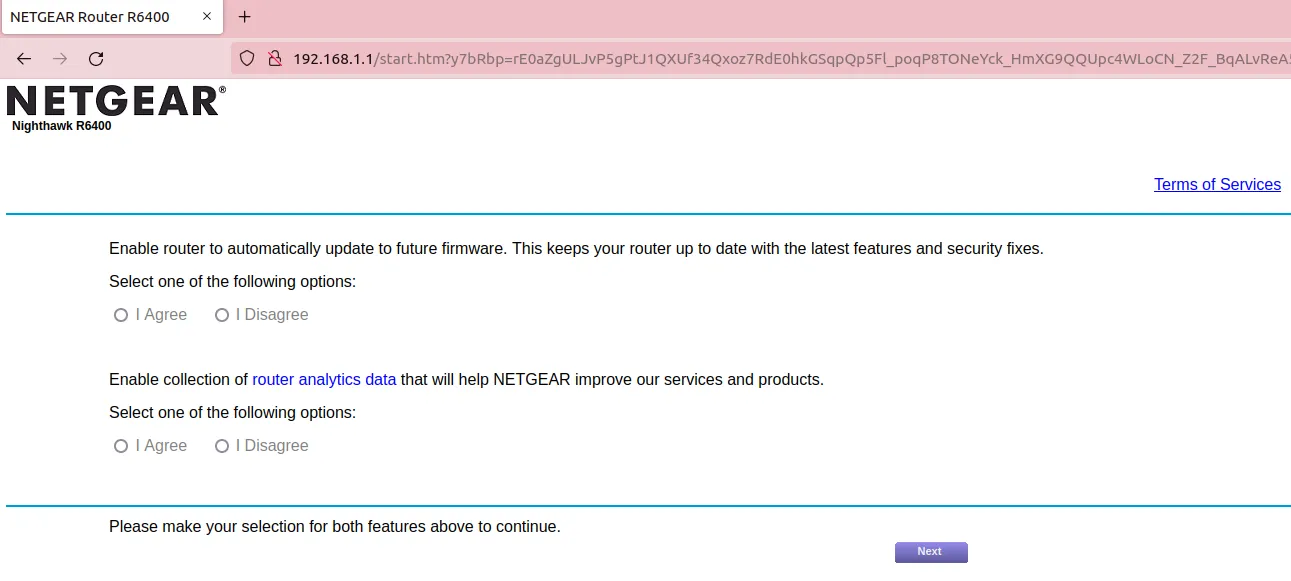This screenshot has width=1291, height=581.
Task: Close the NETGEAR Router R6400 tab
Action: (207, 17)
